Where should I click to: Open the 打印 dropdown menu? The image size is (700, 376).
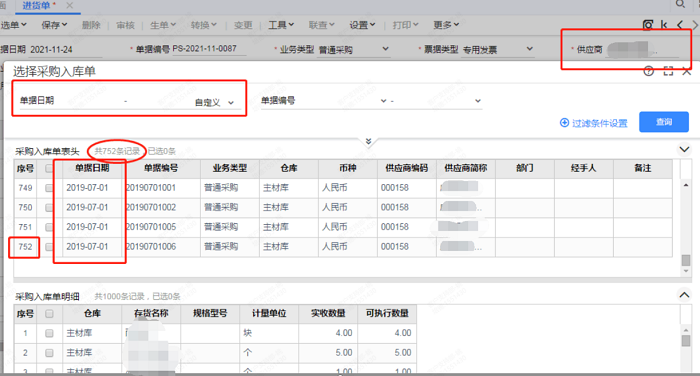[405, 25]
